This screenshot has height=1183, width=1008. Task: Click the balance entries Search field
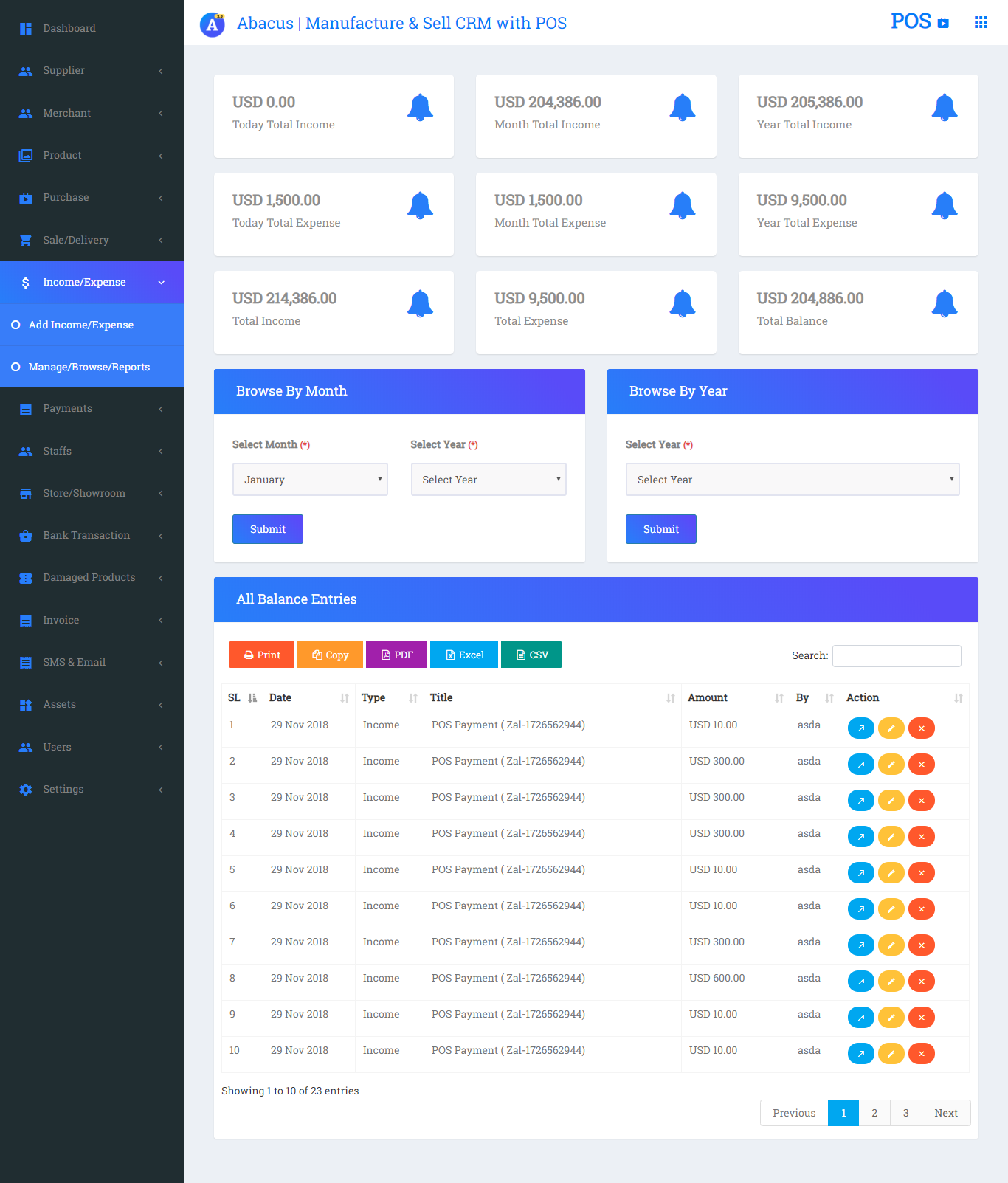897,656
